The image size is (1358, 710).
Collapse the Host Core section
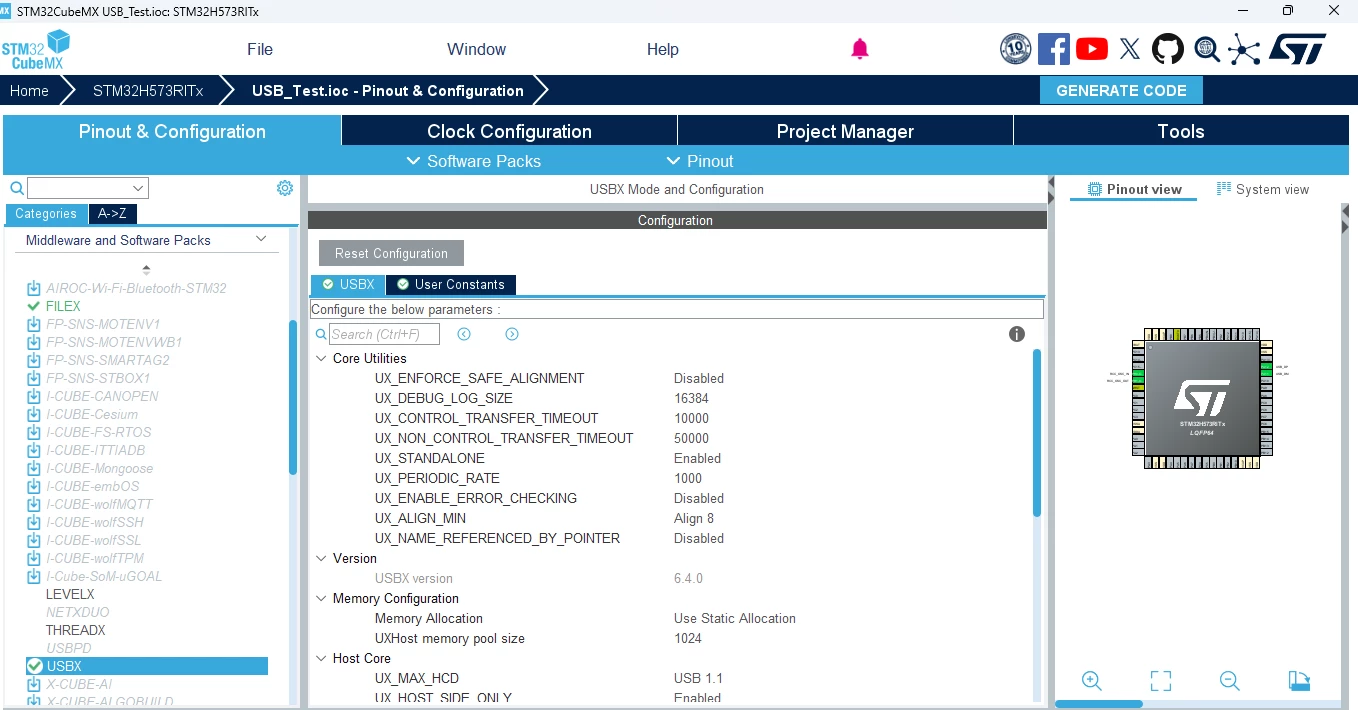pos(321,658)
